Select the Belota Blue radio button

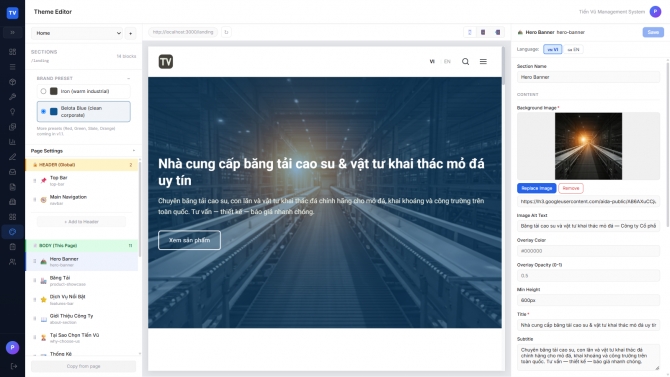point(43,112)
